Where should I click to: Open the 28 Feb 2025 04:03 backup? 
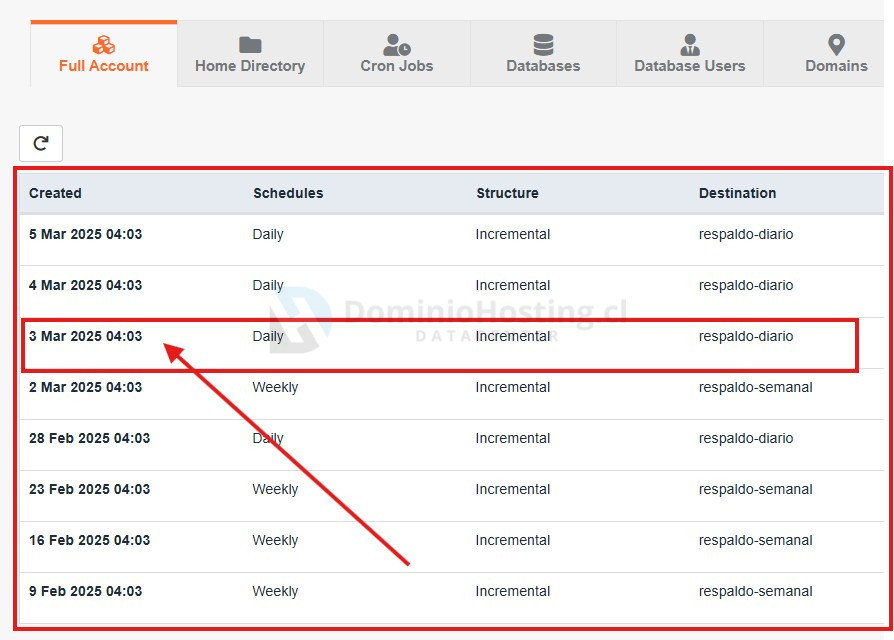pyautogui.click(x=90, y=439)
